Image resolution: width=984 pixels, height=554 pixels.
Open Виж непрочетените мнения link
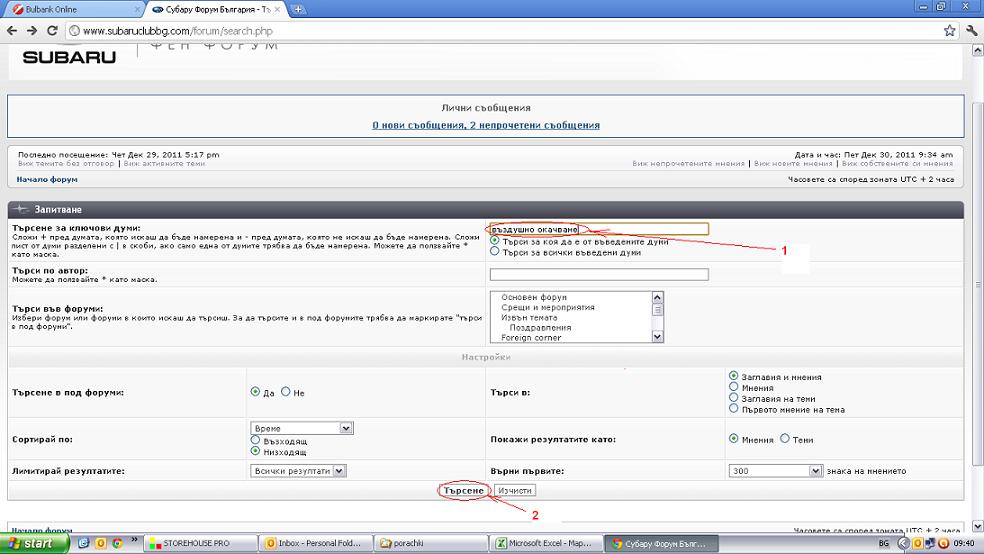pos(688,164)
